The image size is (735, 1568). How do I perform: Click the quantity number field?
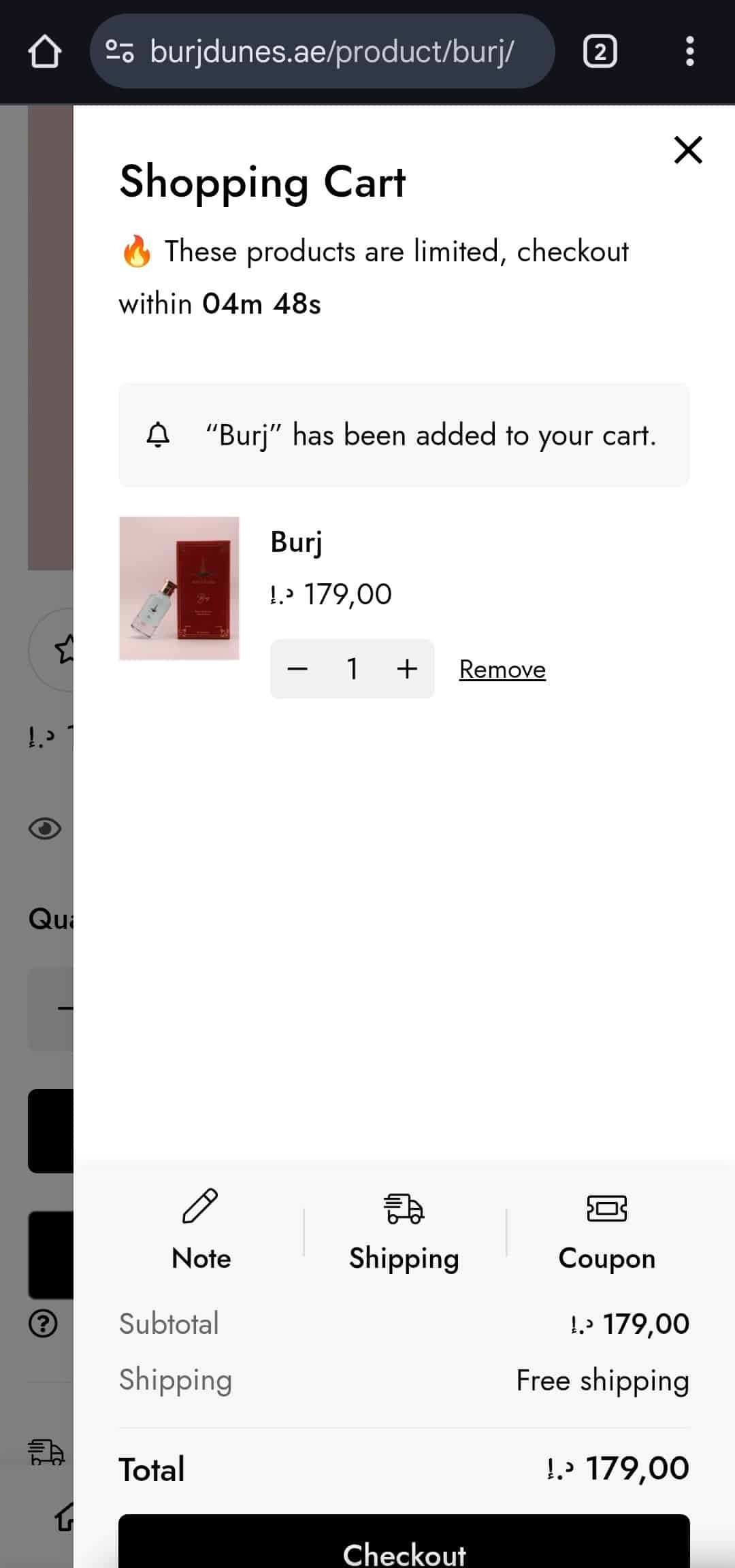pyautogui.click(x=353, y=669)
